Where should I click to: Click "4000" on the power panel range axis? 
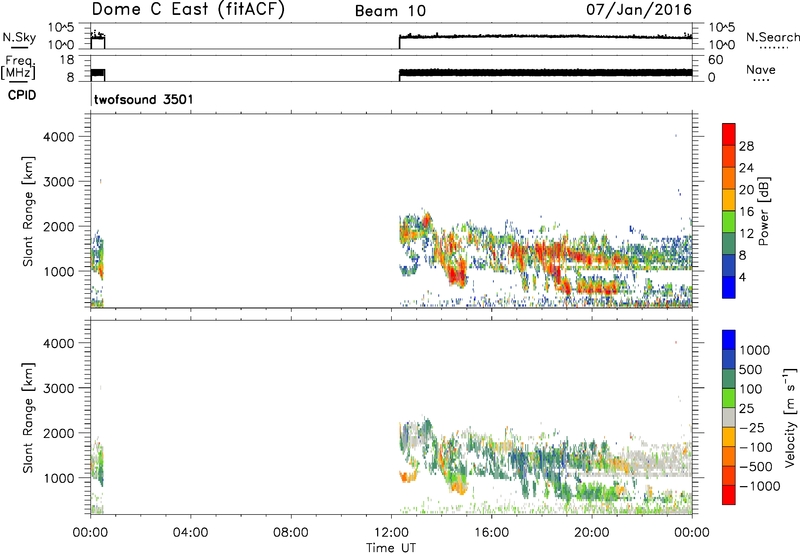click(x=59, y=137)
